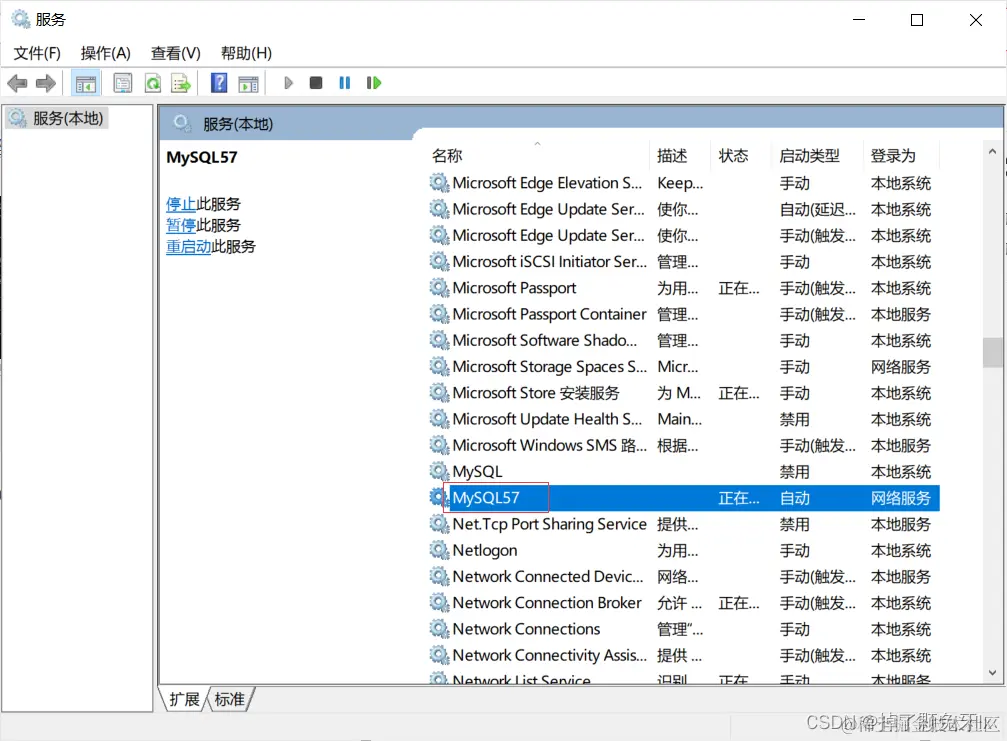The image size is (1007, 741).
Task: Toggle the show/hide action pane icon
Action: pos(248,83)
